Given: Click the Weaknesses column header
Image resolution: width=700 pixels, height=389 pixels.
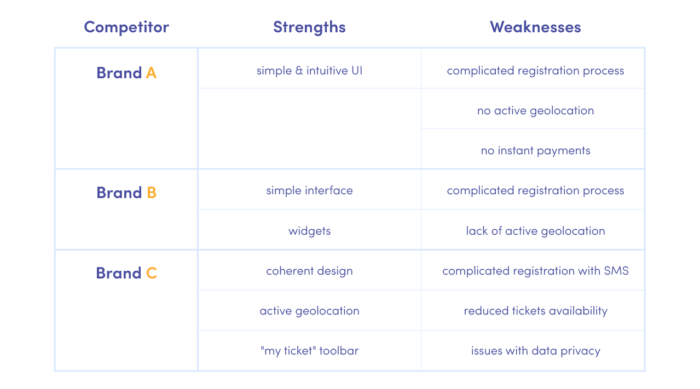Looking at the screenshot, I should (535, 27).
